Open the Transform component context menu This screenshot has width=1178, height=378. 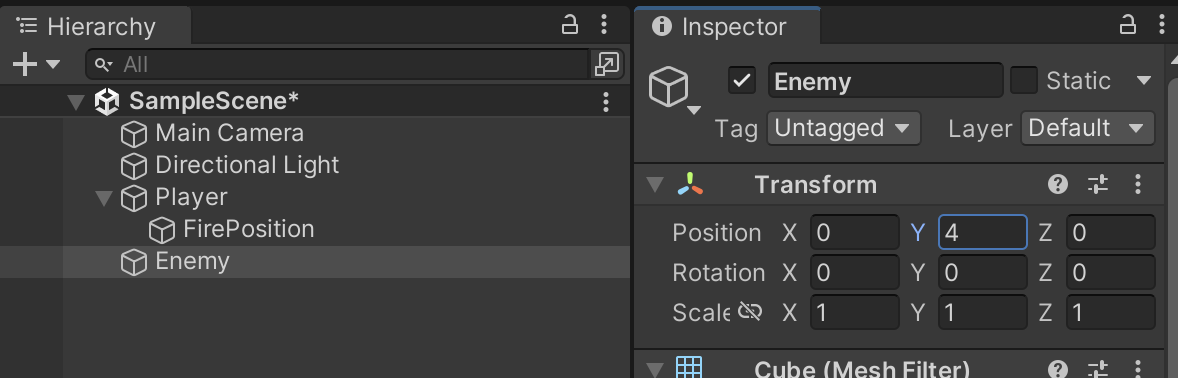pos(1138,184)
